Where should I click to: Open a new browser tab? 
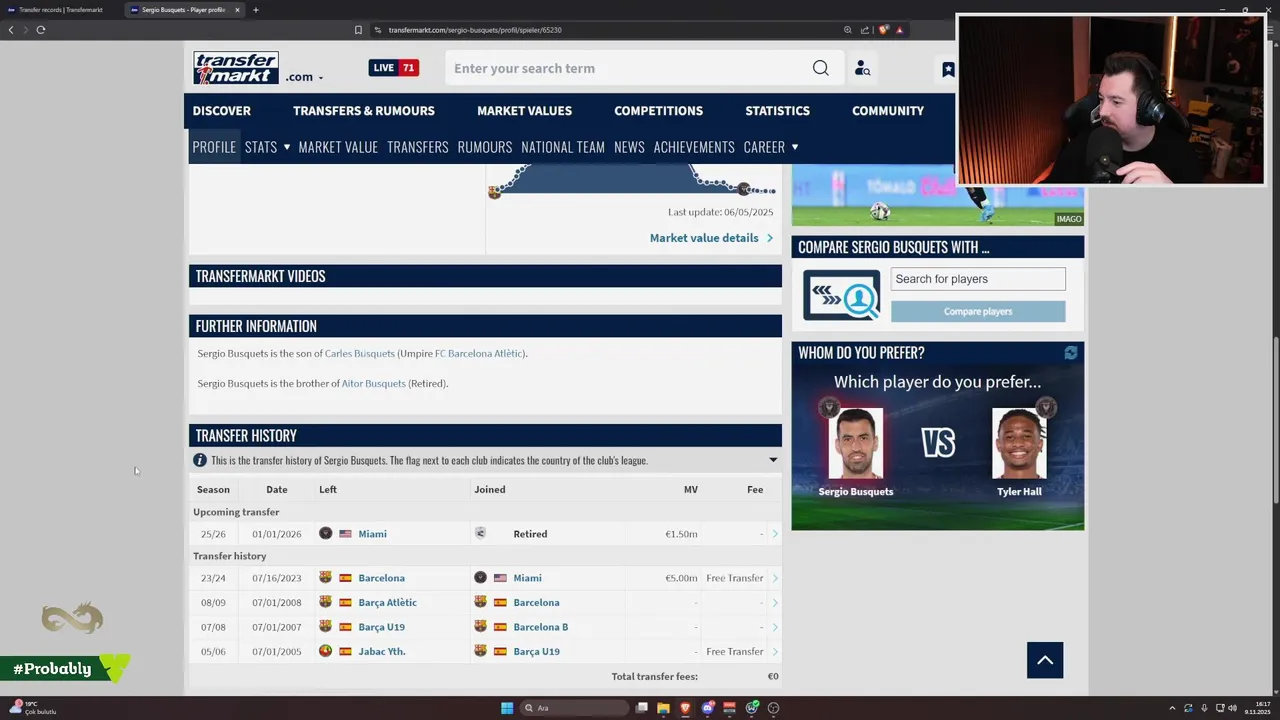[x=256, y=10]
